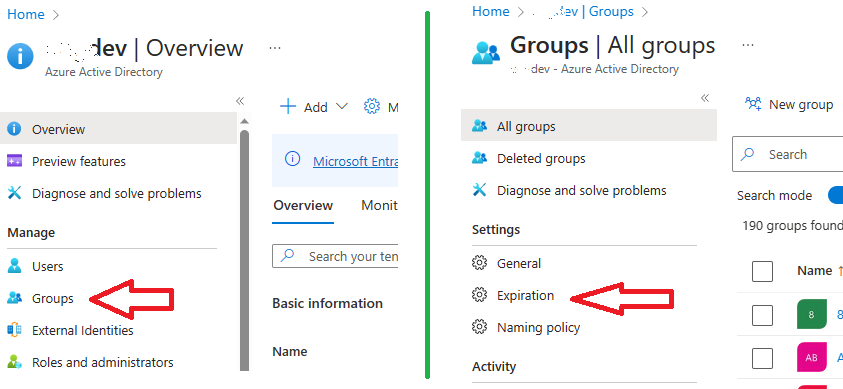This screenshot has width=843, height=389.
Task: Click the 'Basic information' heading
Action: pos(327,304)
